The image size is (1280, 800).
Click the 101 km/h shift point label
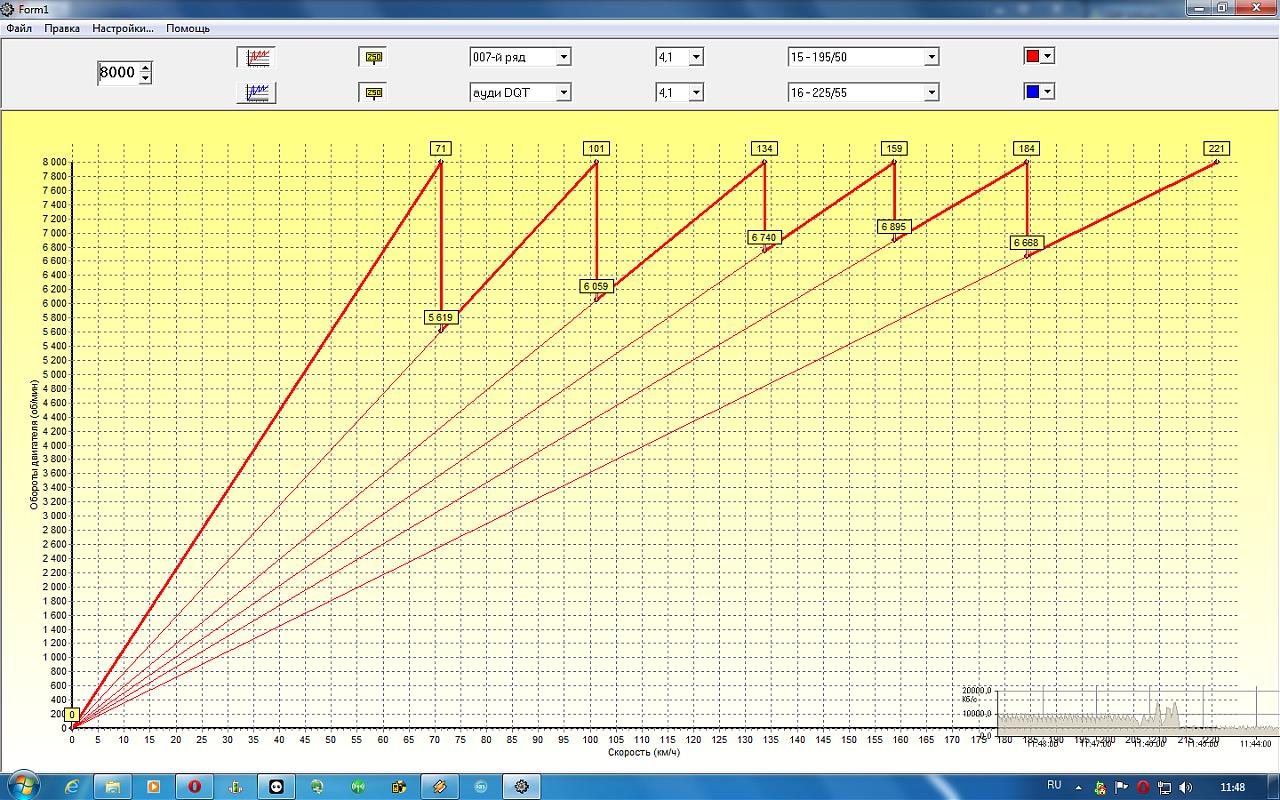click(x=596, y=149)
